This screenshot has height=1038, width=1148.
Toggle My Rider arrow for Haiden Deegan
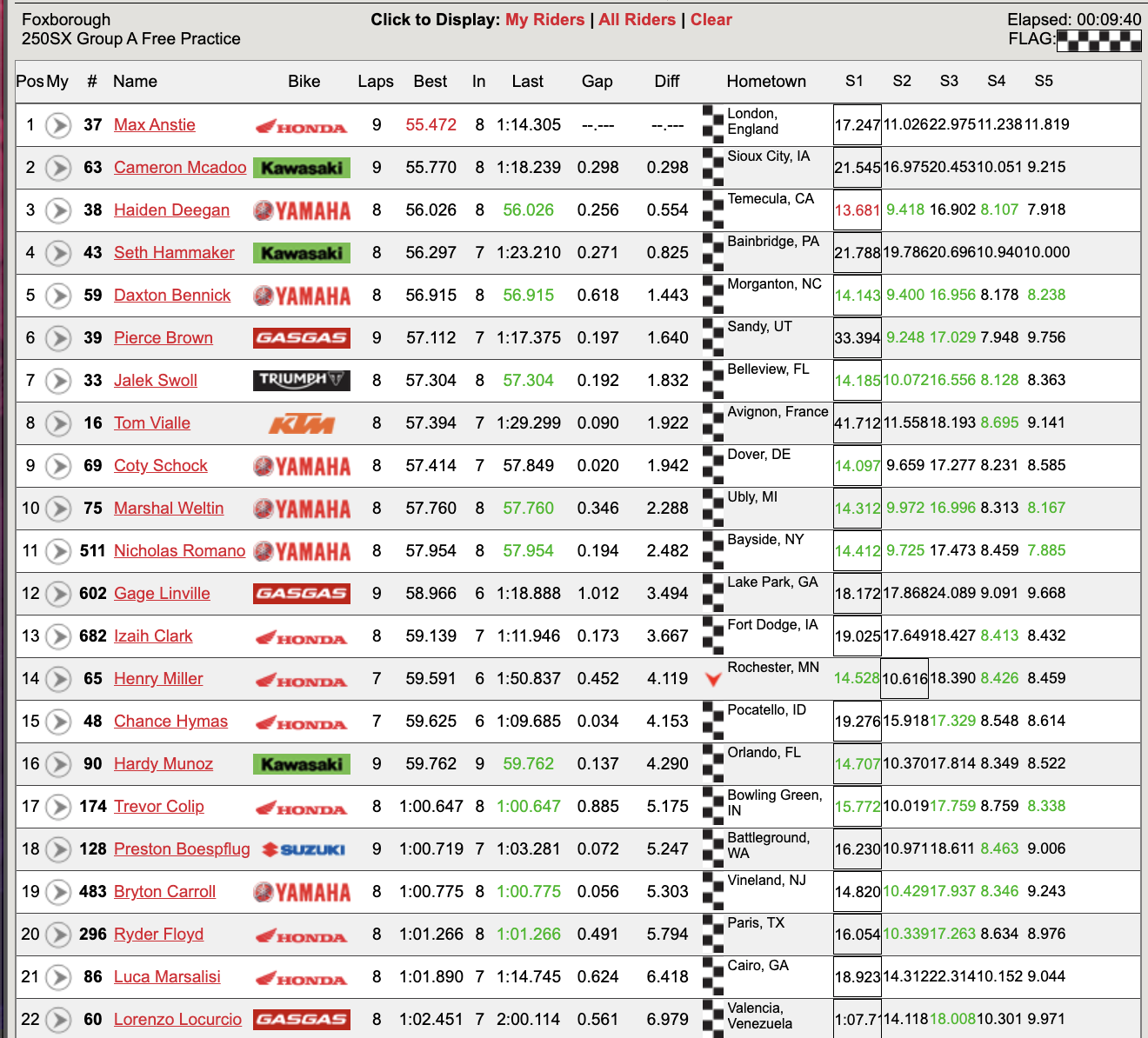[x=58, y=210]
